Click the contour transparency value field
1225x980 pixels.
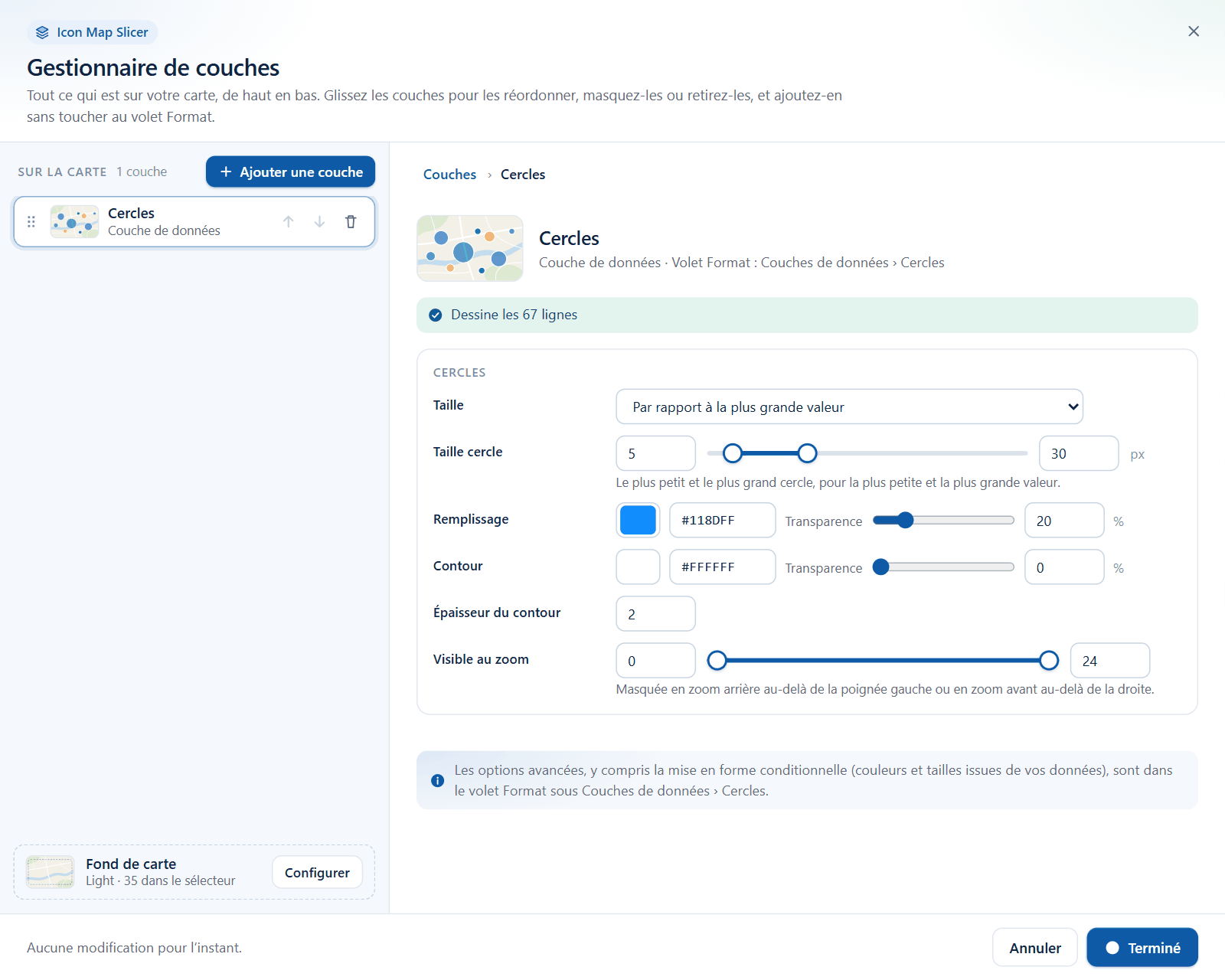[x=1064, y=567]
